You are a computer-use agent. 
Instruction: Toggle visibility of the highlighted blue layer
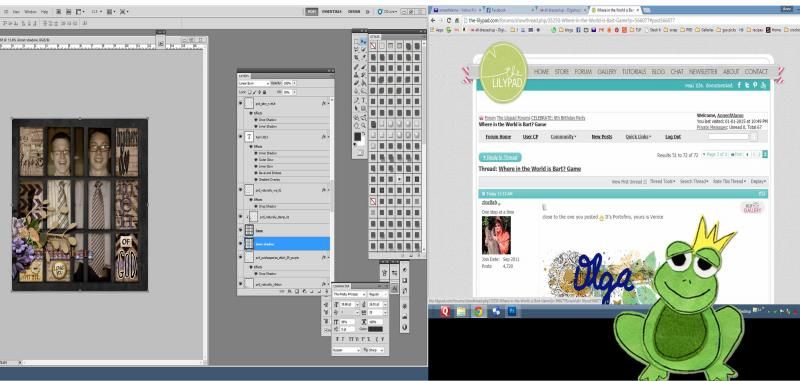(x=241, y=243)
